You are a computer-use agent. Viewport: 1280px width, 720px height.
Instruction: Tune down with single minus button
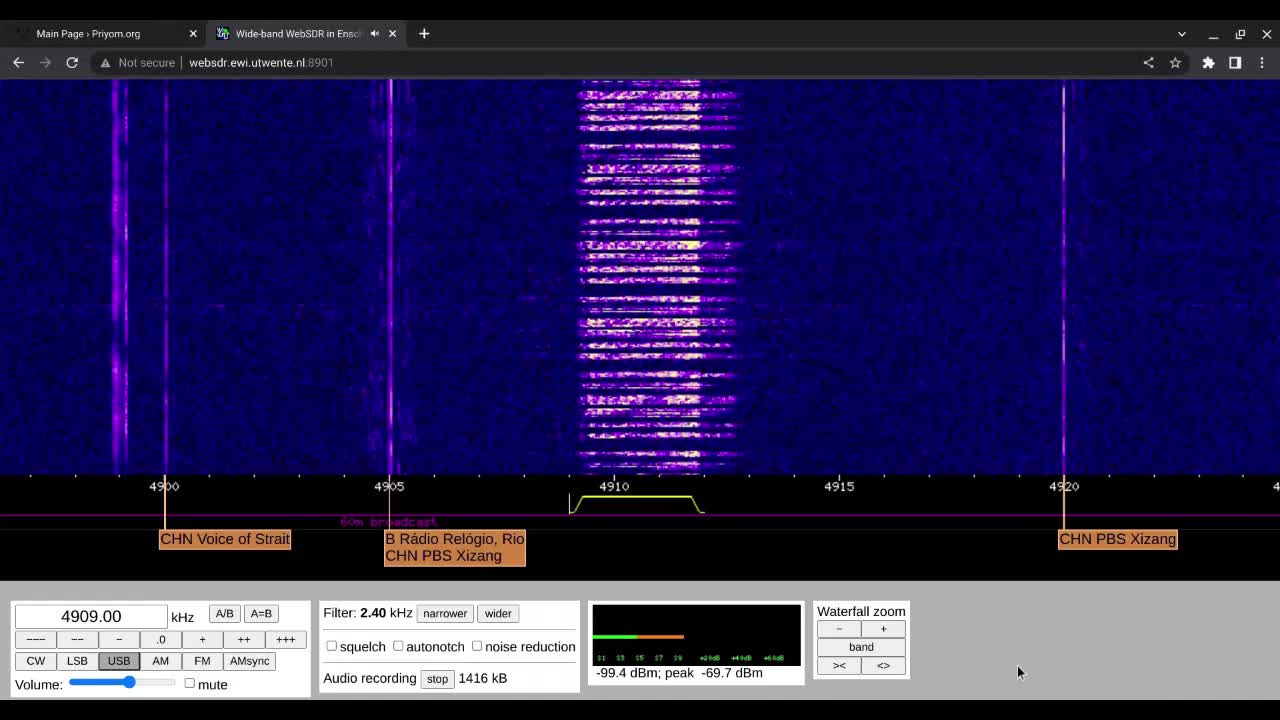pyautogui.click(x=119, y=639)
